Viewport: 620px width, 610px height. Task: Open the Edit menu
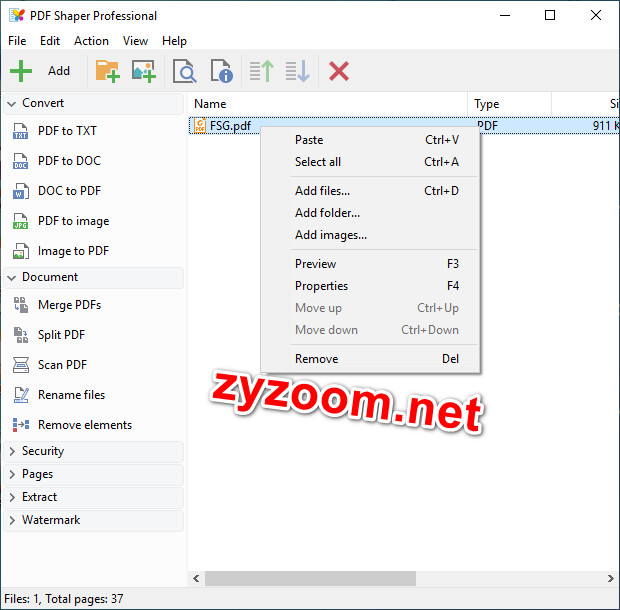pos(50,41)
